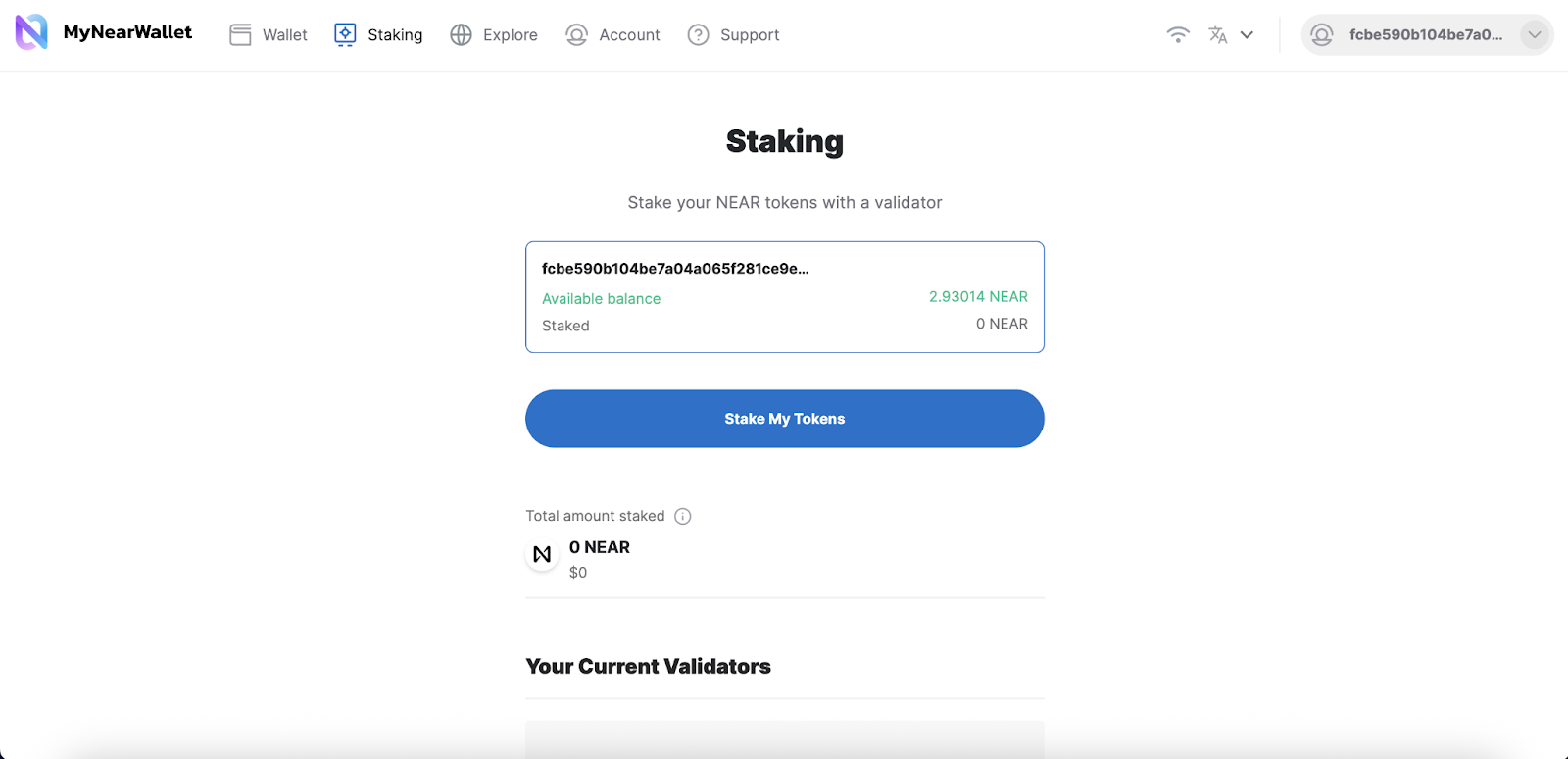Screen dimensions: 1568x759
Task: Click the account ID in the header
Action: point(1425,35)
